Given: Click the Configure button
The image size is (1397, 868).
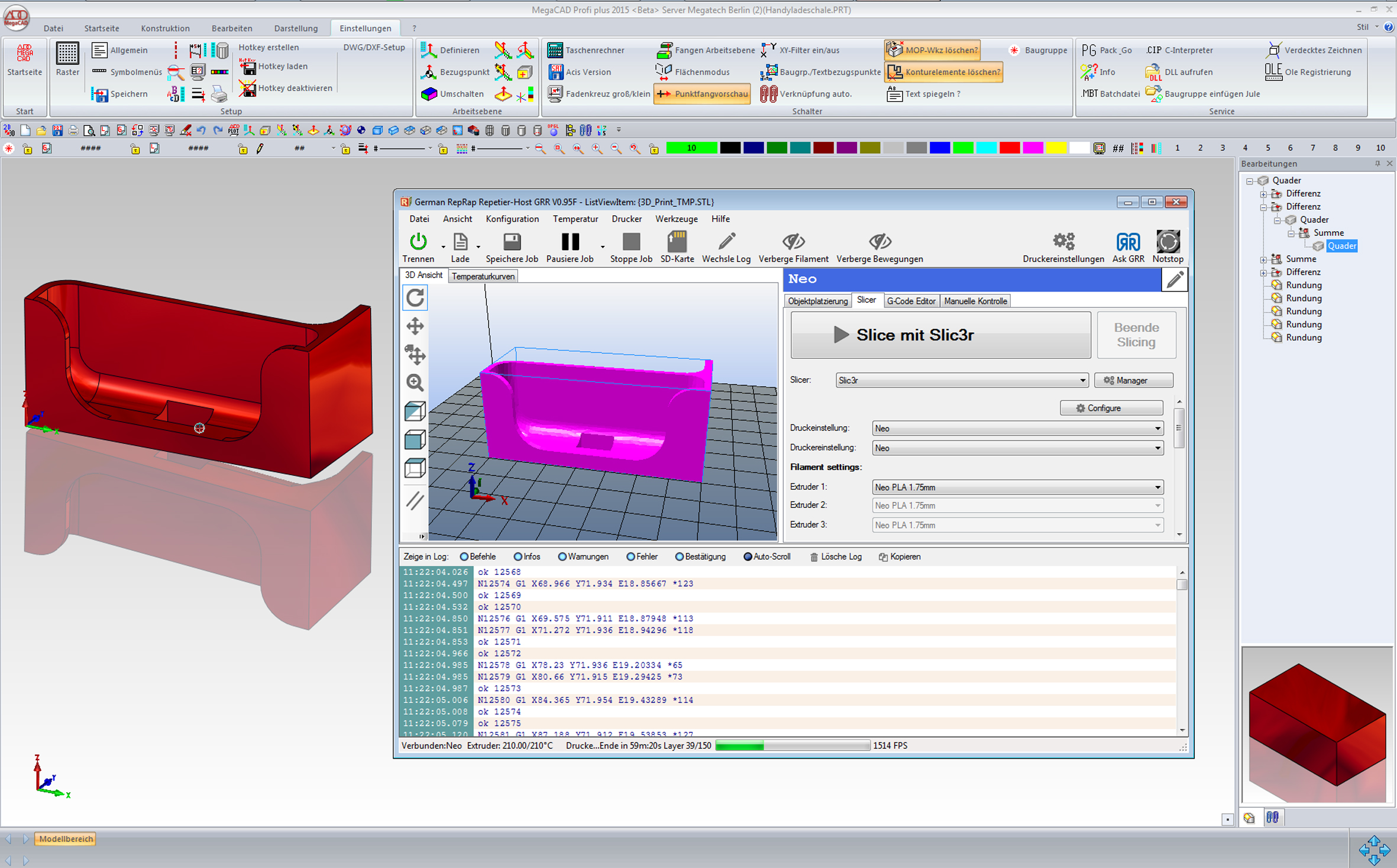Looking at the screenshot, I should 1111,408.
